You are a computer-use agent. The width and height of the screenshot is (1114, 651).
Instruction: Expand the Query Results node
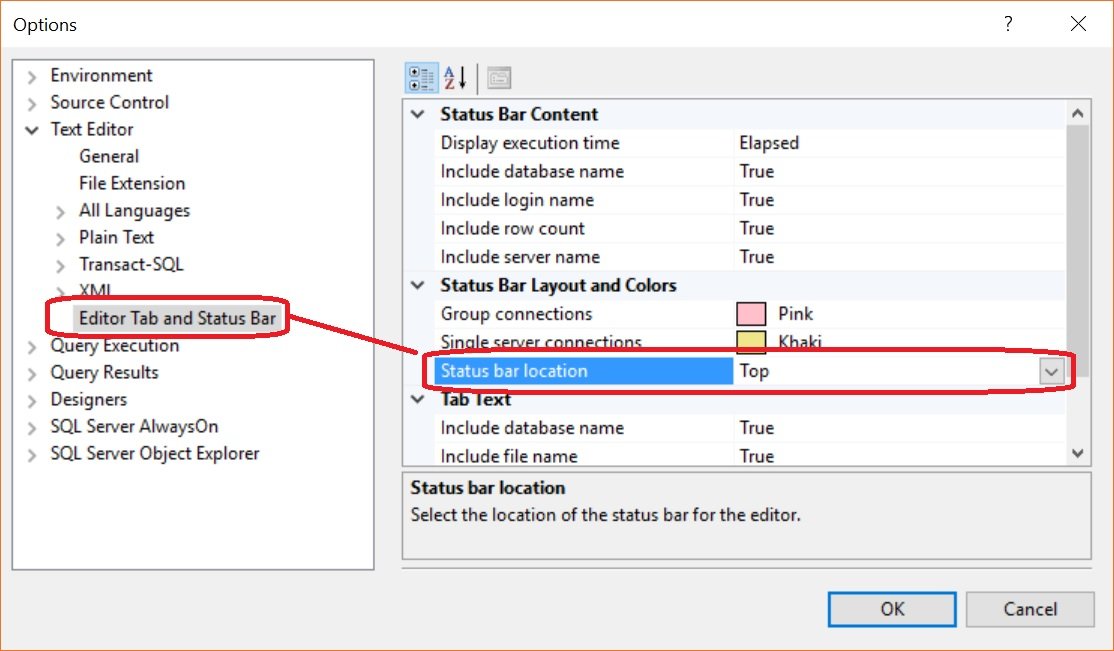[x=31, y=373]
